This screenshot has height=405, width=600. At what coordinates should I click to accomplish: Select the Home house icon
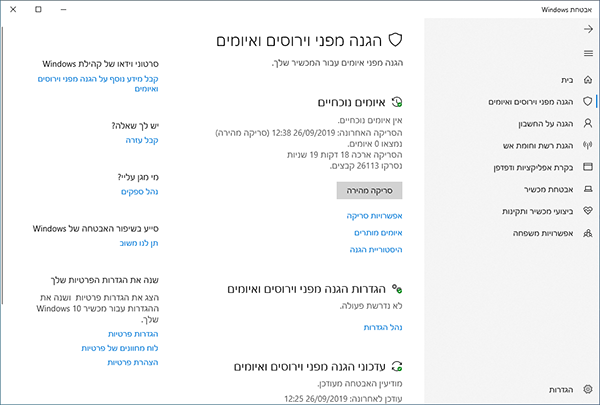(588, 80)
